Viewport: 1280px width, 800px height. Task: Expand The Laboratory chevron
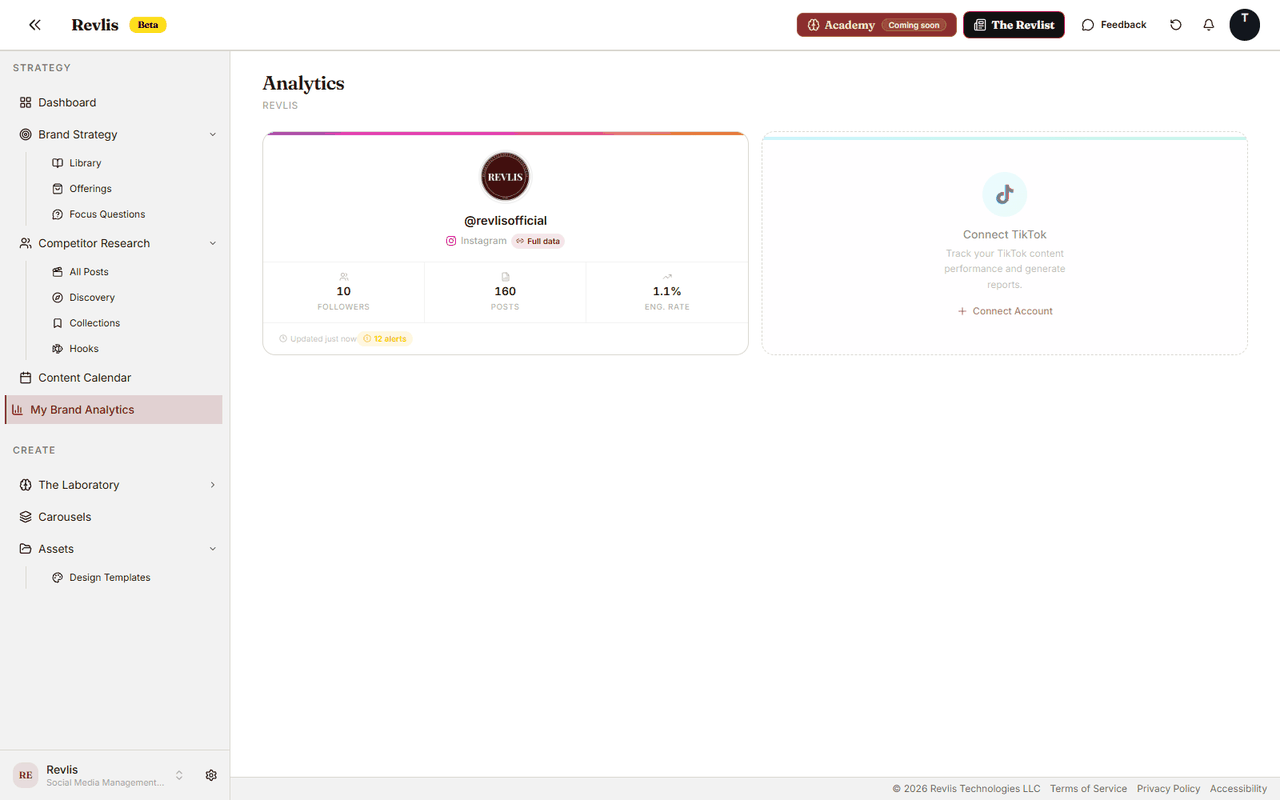pos(212,485)
